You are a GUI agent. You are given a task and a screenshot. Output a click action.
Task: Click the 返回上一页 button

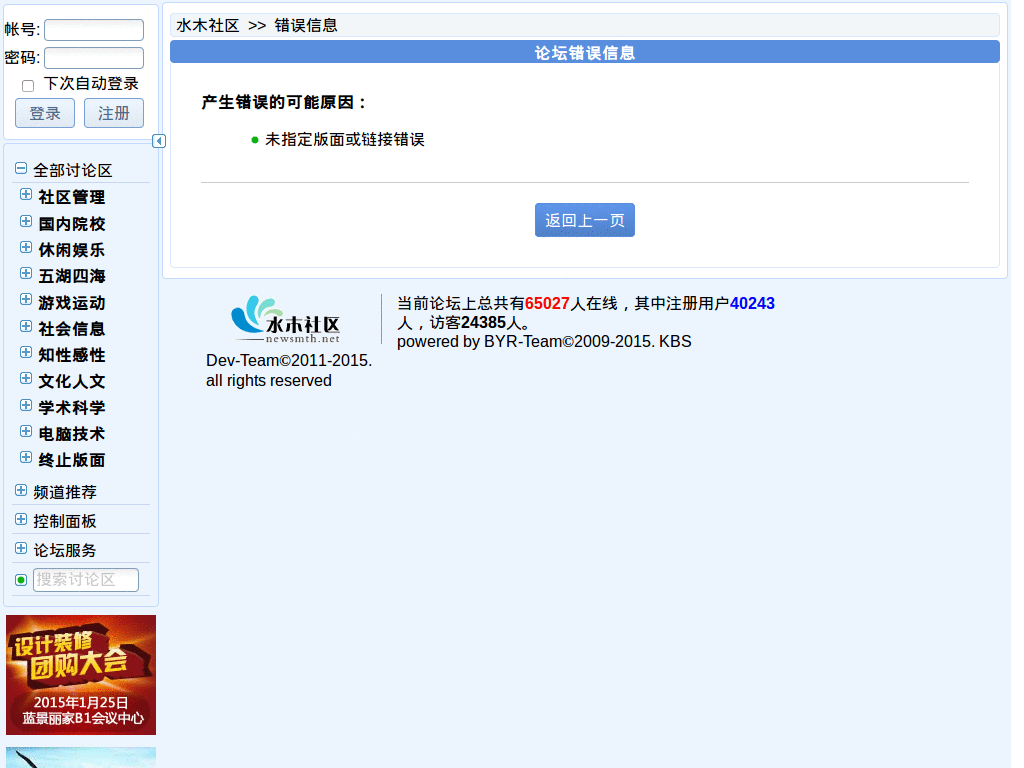coord(584,219)
